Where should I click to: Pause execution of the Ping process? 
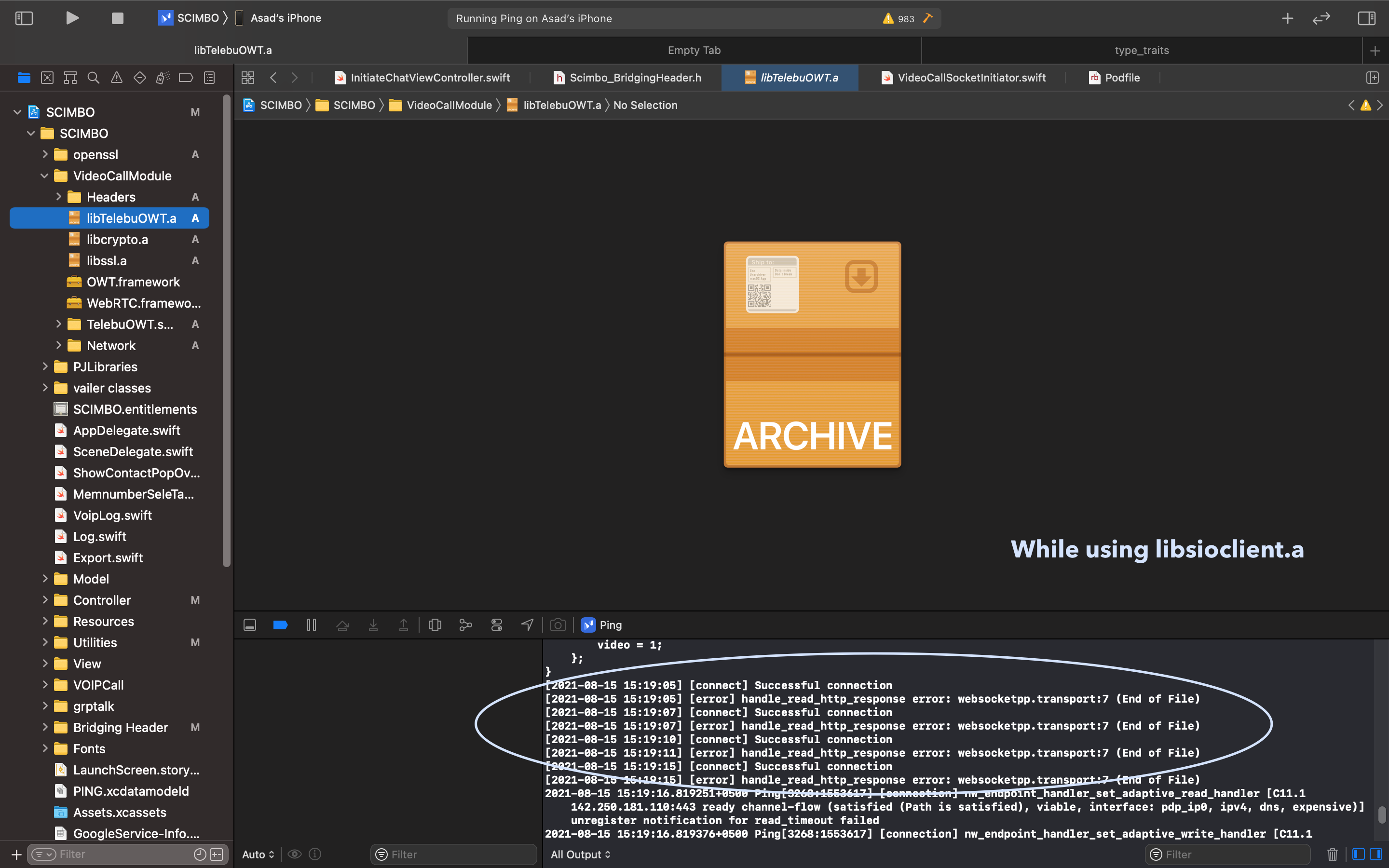point(312,624)
